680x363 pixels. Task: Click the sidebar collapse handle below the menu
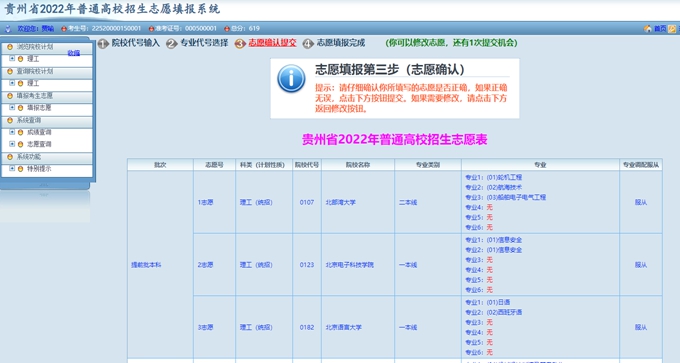point(44,185)
